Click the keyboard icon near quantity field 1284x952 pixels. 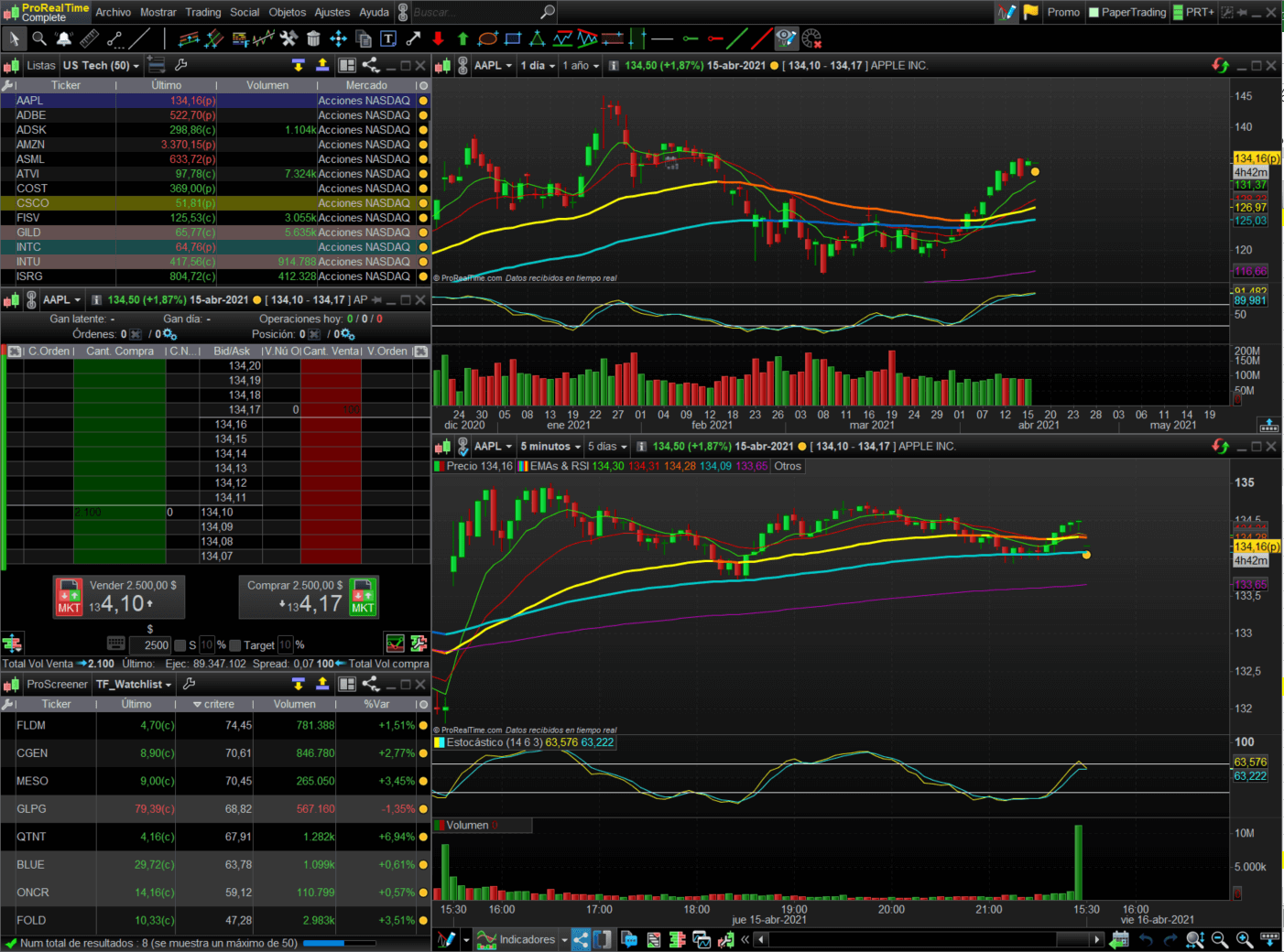116,644
